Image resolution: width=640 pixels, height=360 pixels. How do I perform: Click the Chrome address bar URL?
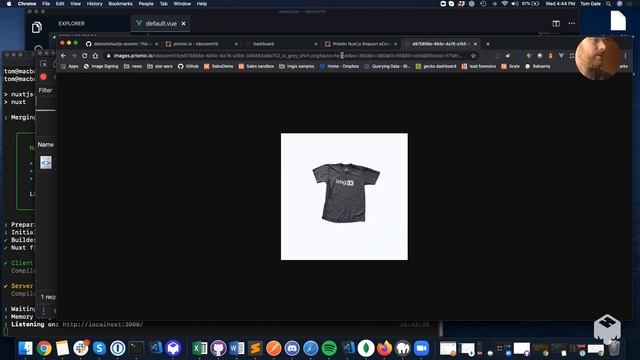pyautogui.click(x=288, y=56)
